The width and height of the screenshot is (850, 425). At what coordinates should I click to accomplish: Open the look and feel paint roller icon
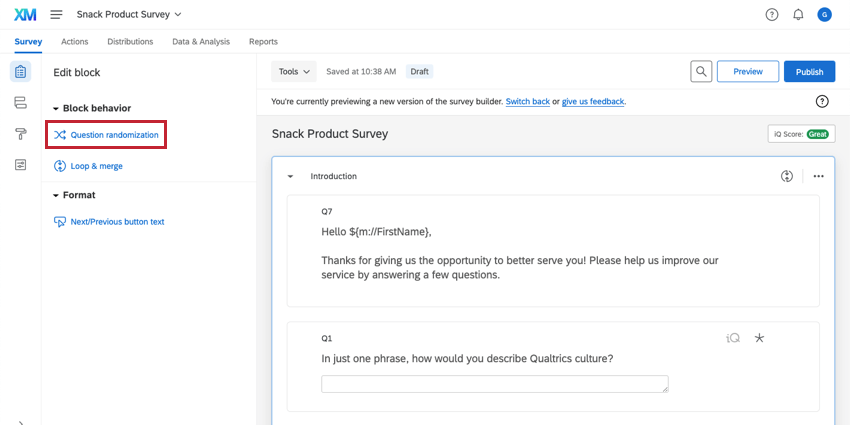[20, 134]
